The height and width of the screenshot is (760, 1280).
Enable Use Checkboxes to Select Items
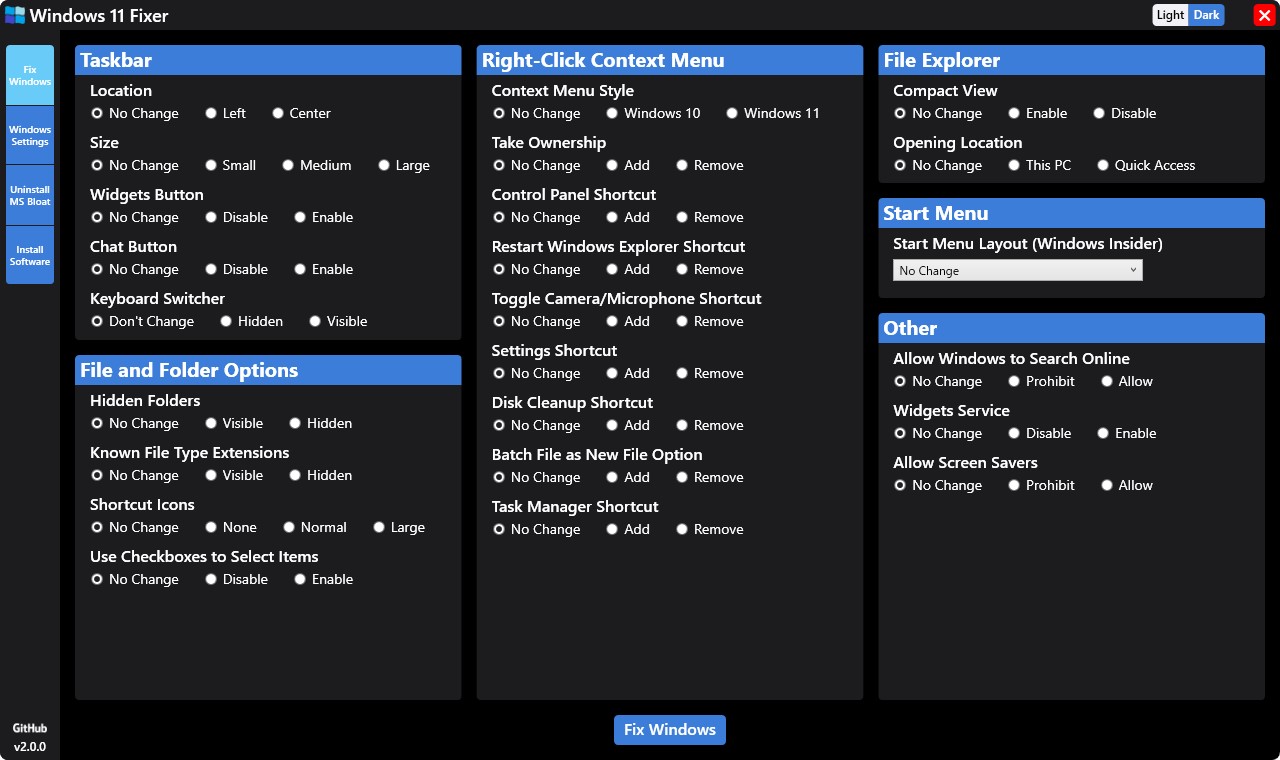[324, 579]
